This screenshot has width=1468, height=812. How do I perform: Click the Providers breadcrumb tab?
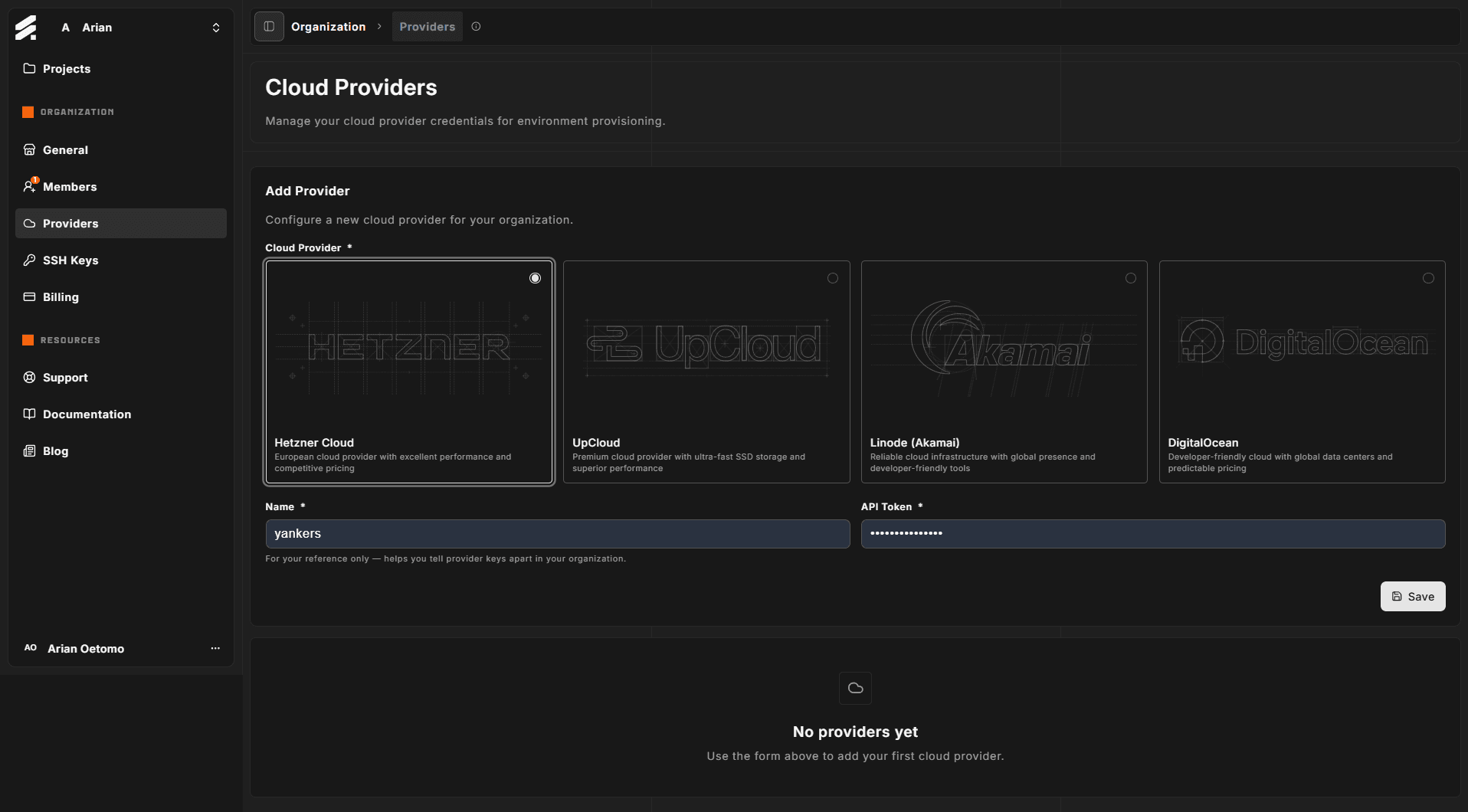point(427,27)
